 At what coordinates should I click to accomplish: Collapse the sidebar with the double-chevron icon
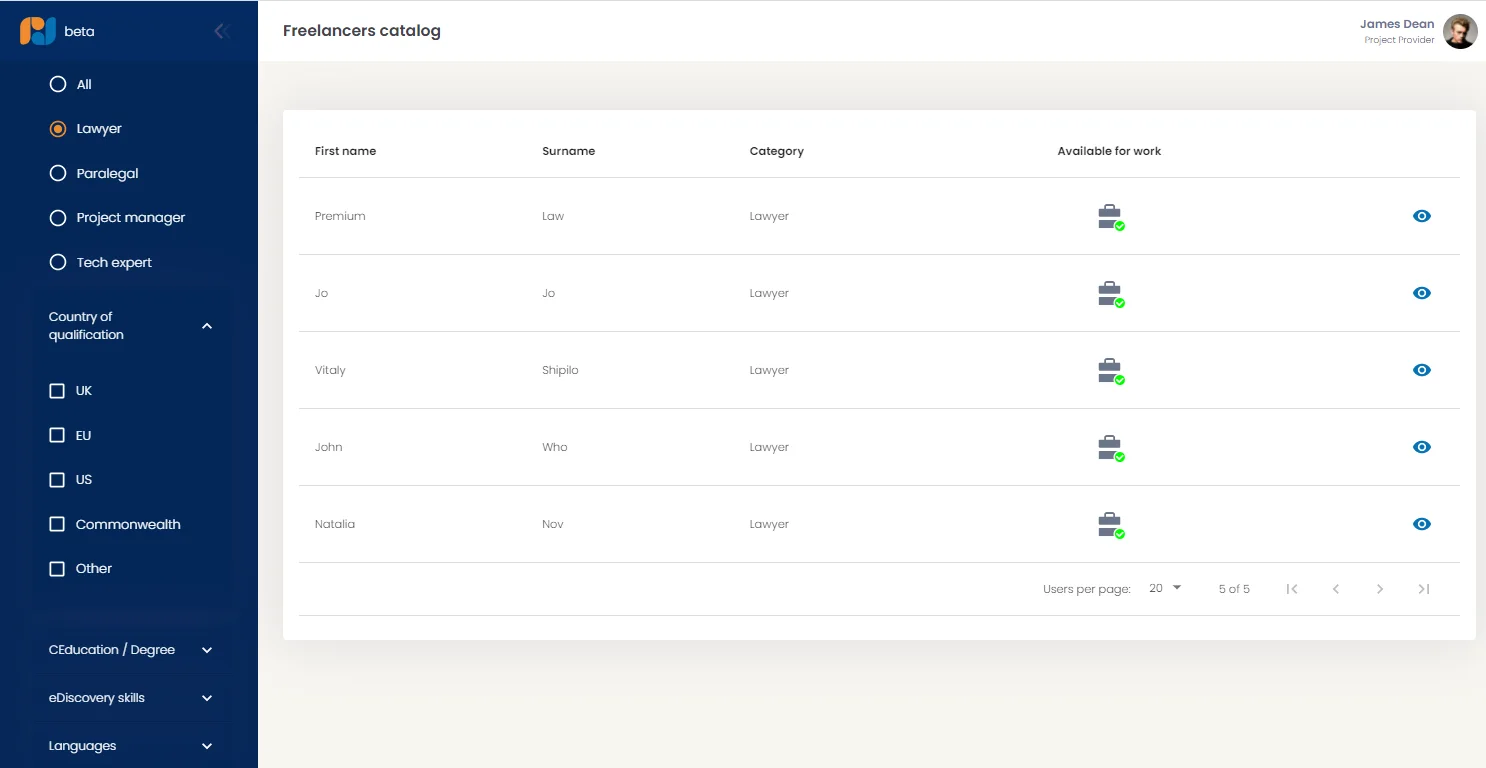222,31
